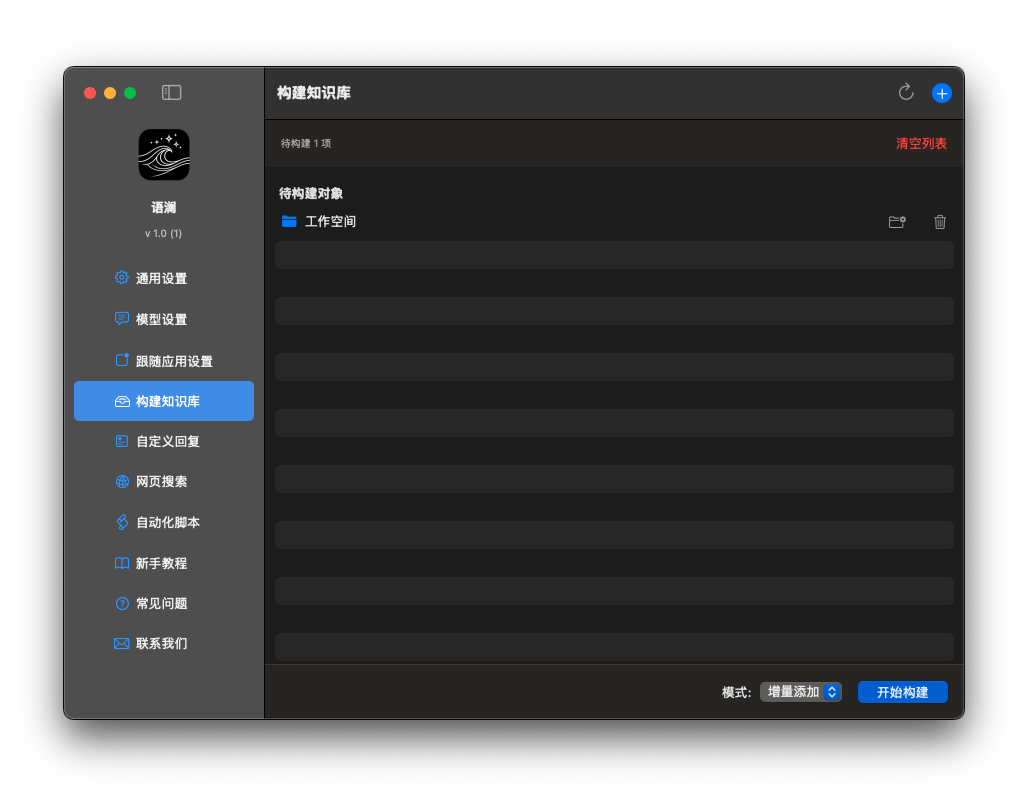Open the 模式 dropdown showing 增量添加
The width and height of the screenshot is (1021, 788).
800,691
